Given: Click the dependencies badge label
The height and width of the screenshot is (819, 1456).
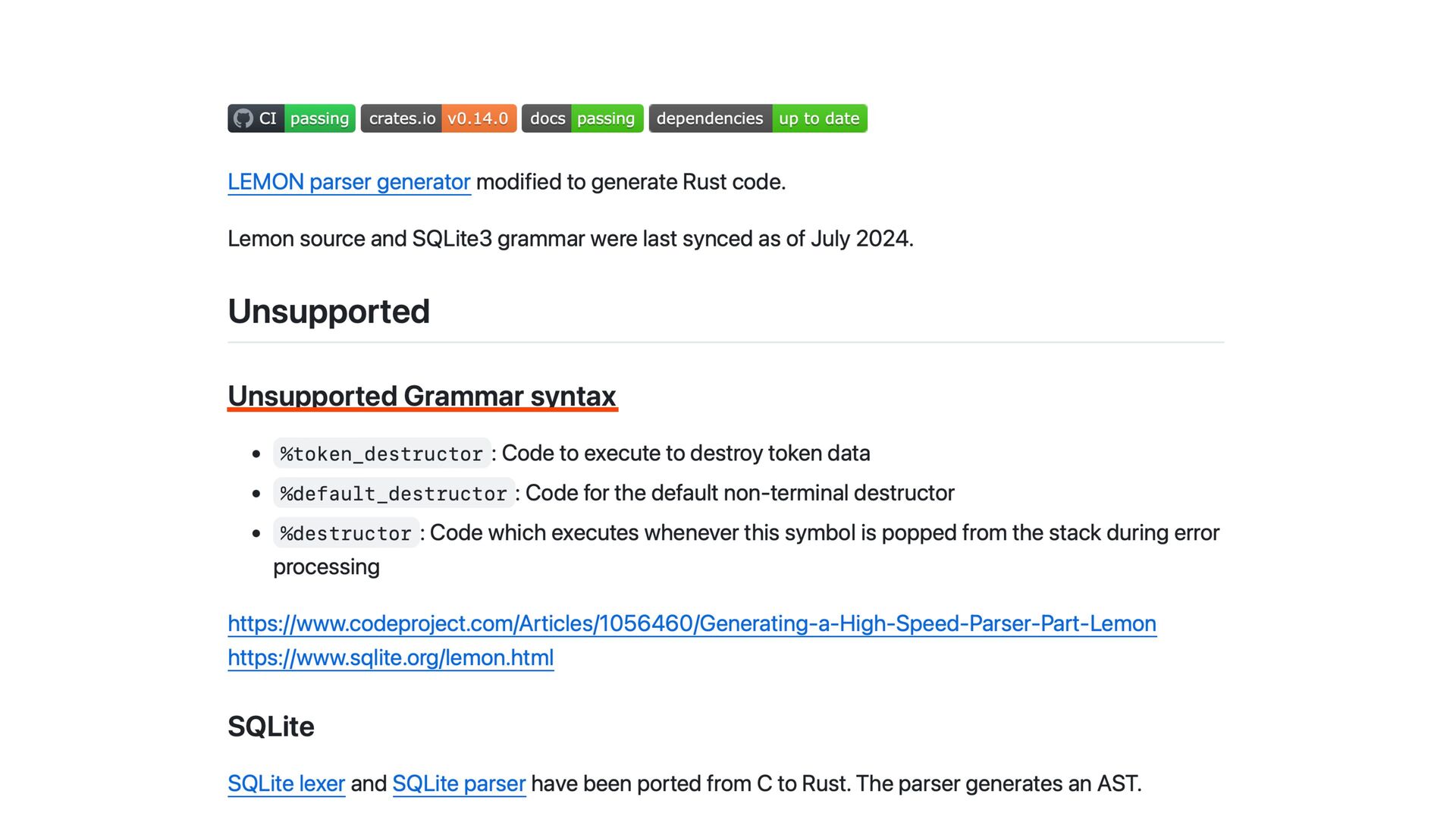Looking at the screenshot, I should [710, 118].
